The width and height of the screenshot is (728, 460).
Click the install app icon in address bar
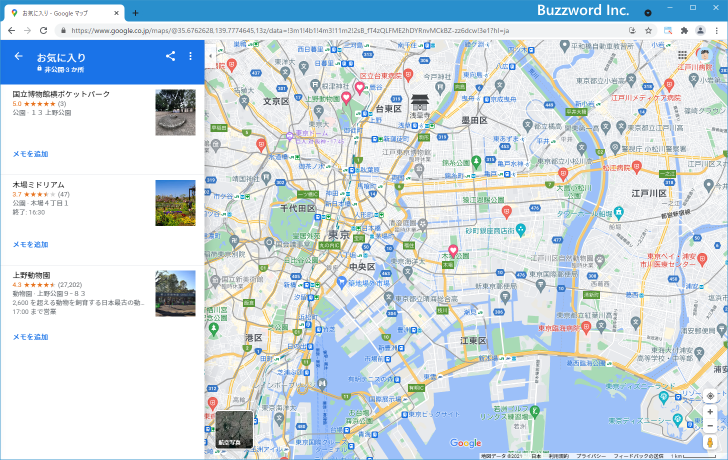632,31
